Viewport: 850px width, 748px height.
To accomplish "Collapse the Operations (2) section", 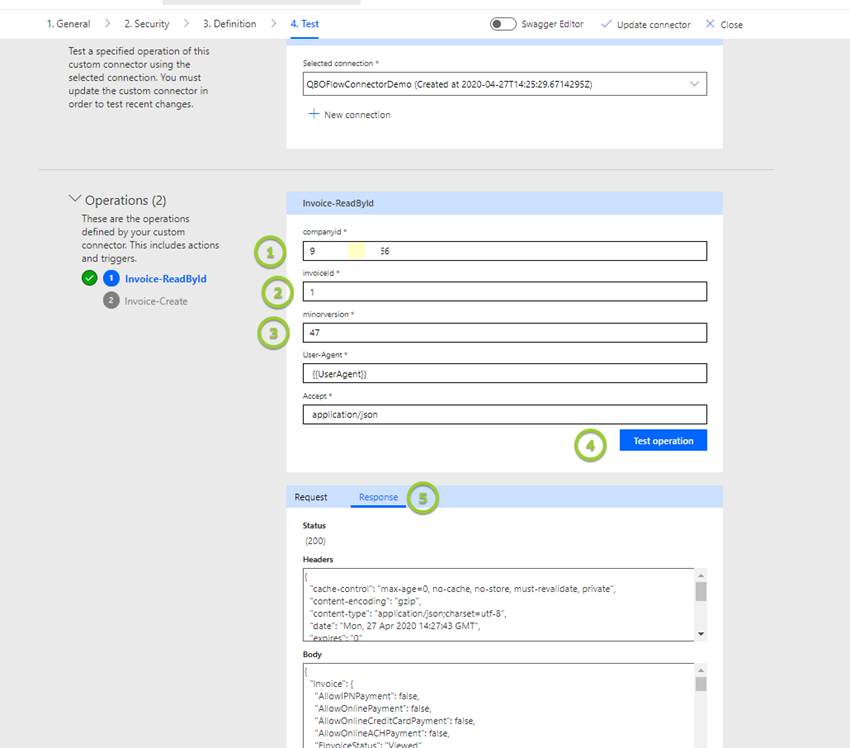I will [75, 200].
